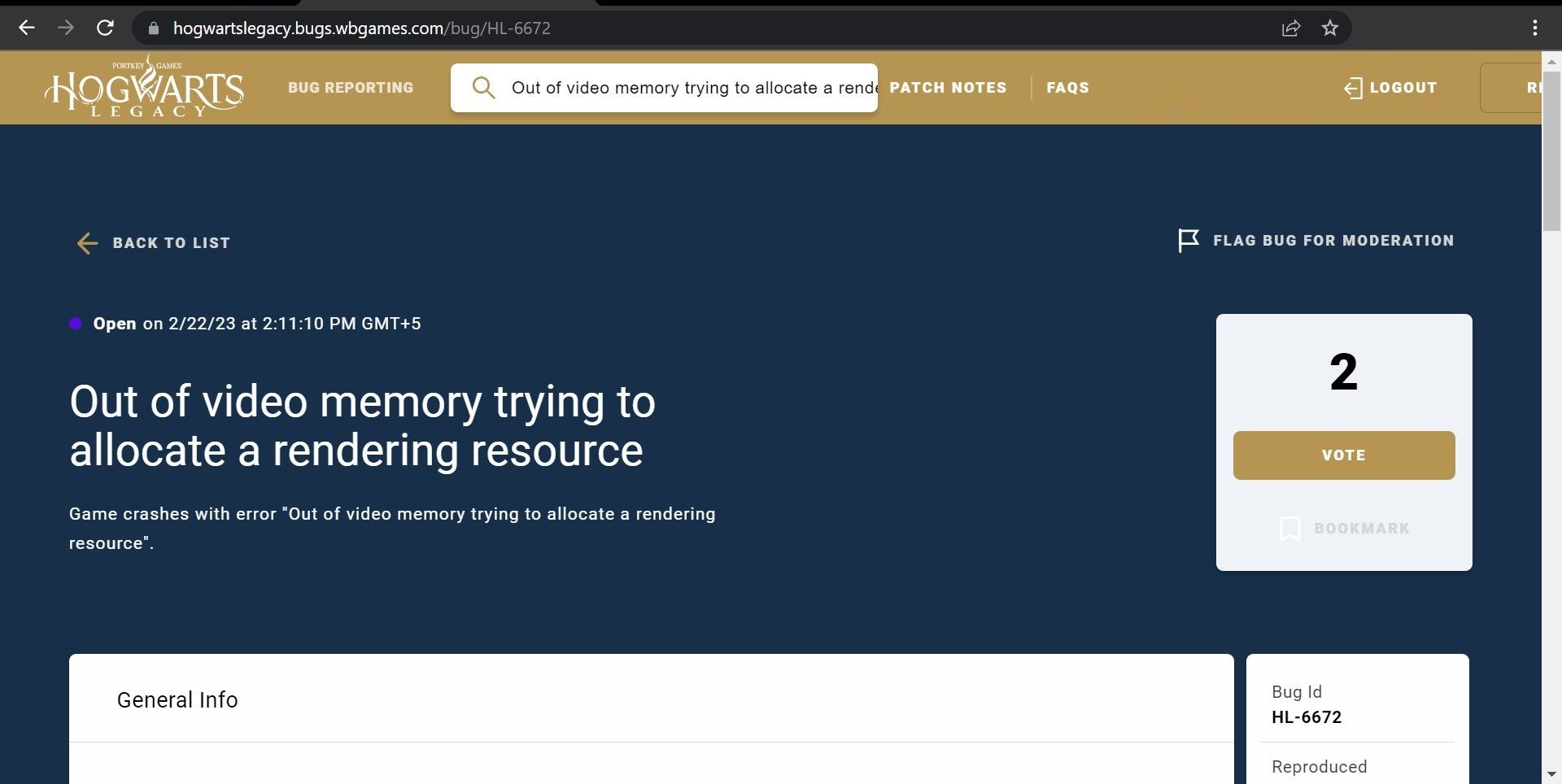Open the browser three-dot menu
Viewport: 1562px width, 784px height.
click(x=1534, y=28)
